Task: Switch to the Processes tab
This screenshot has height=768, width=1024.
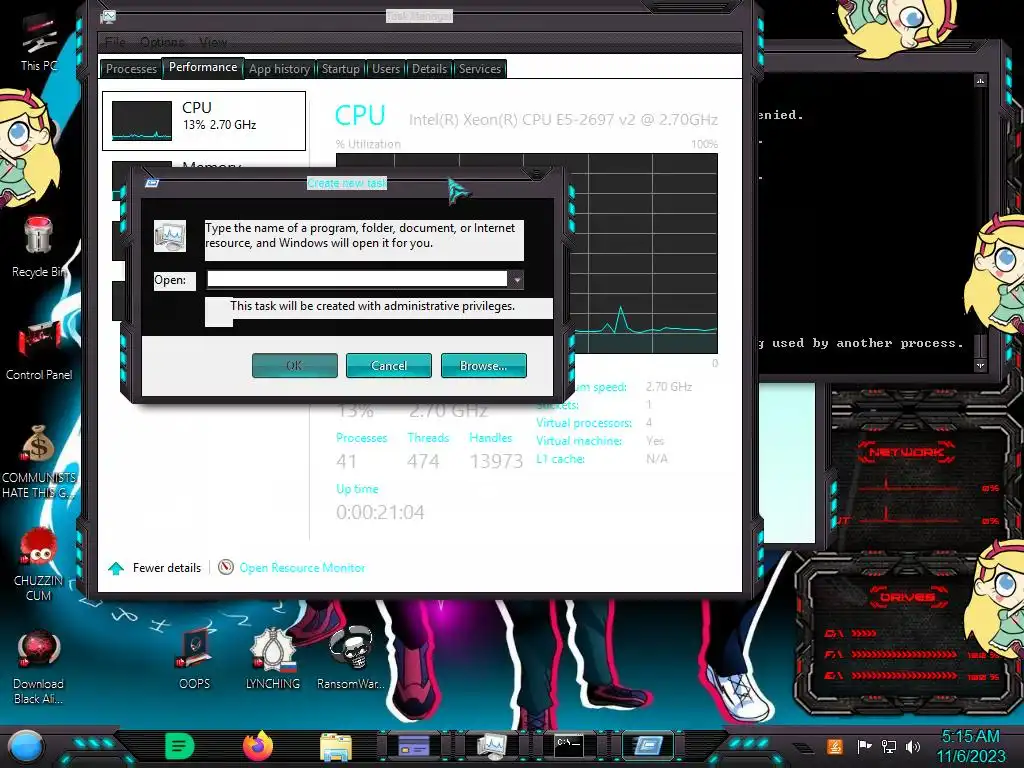Action: 131,69
